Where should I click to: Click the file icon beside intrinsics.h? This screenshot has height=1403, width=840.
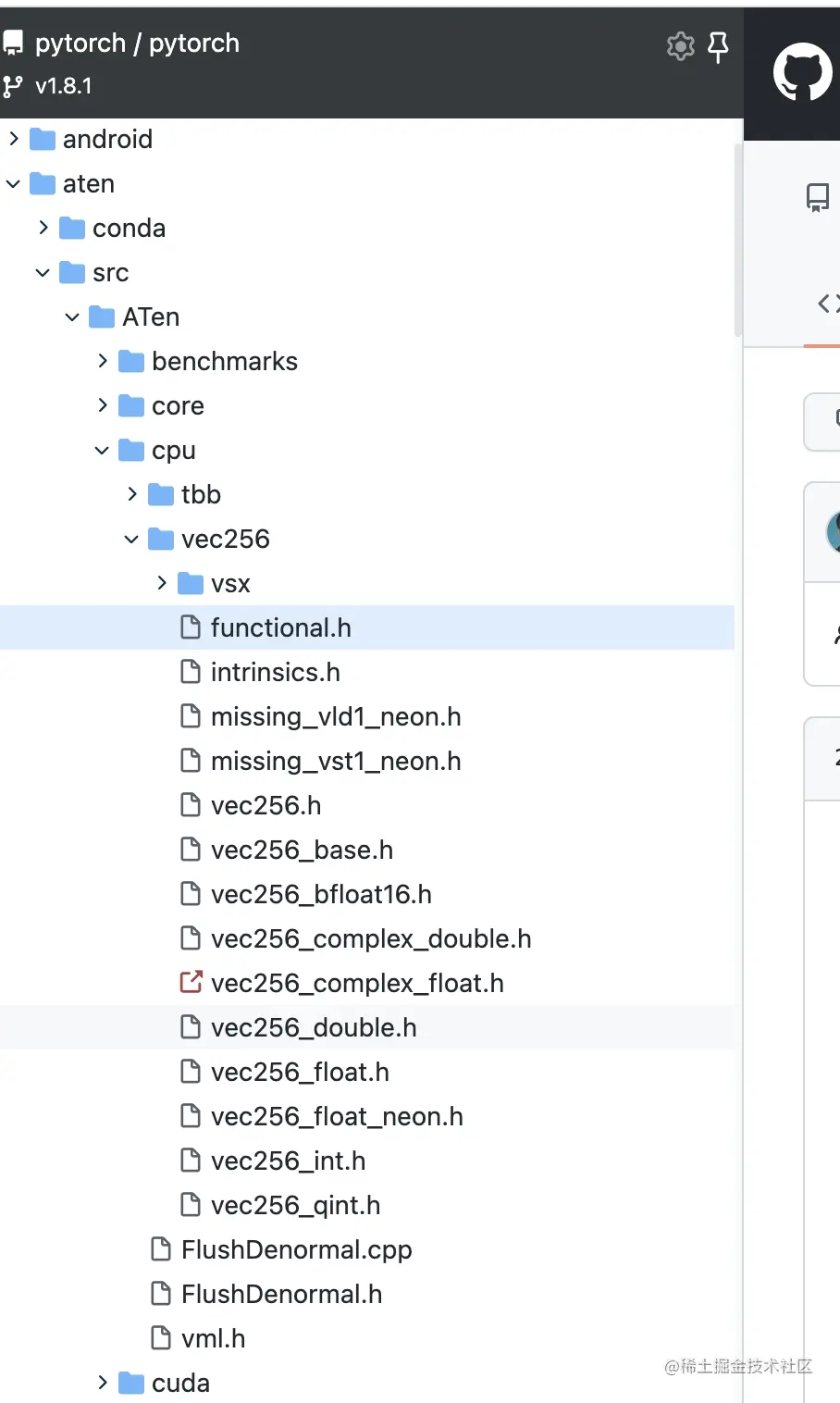click(x=191, y=672)
